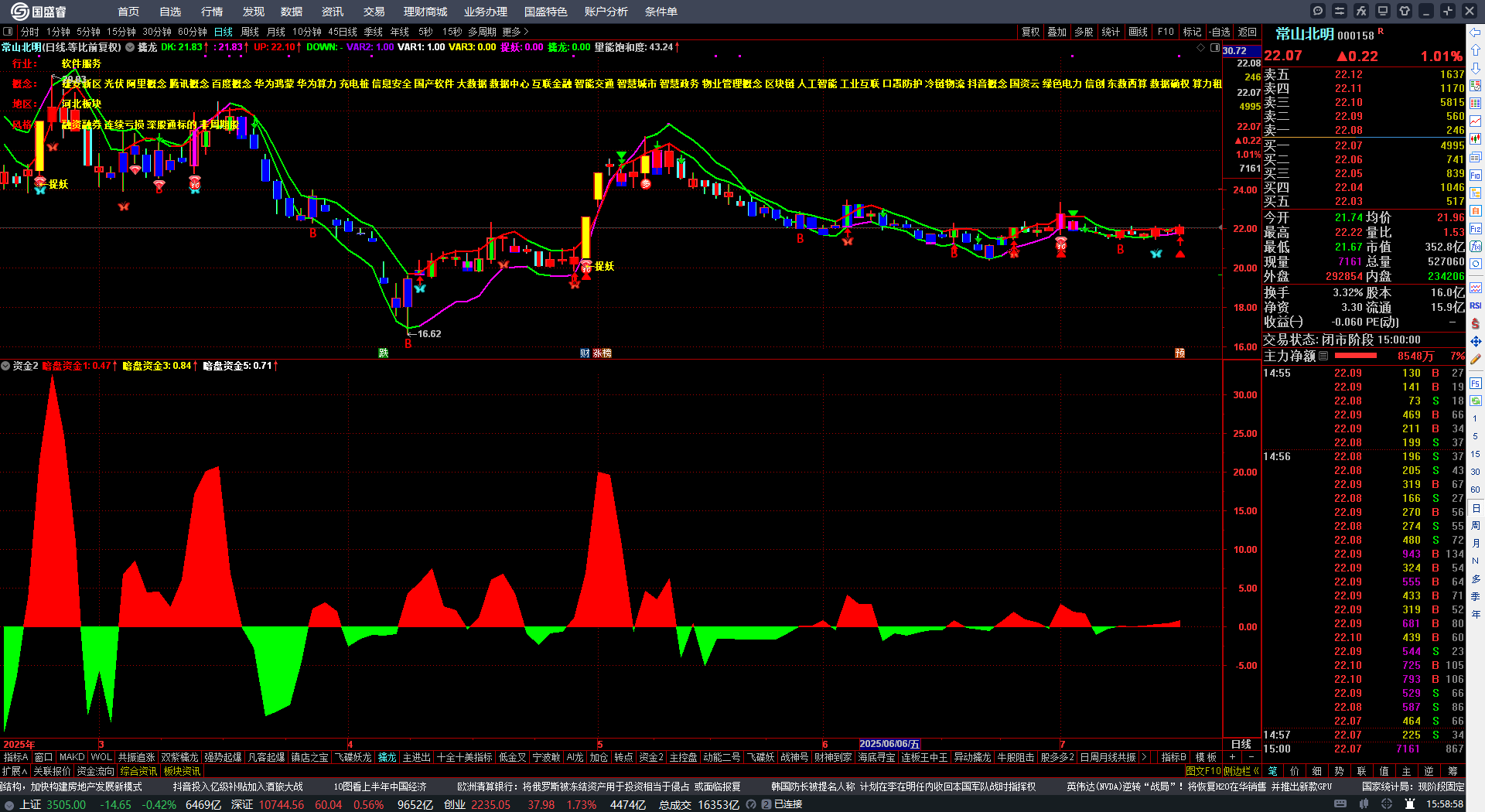The height and width of the screenshot is (812, 1485).
Task: Click the Guosheng Securities logo
Action: coord(39,11)
